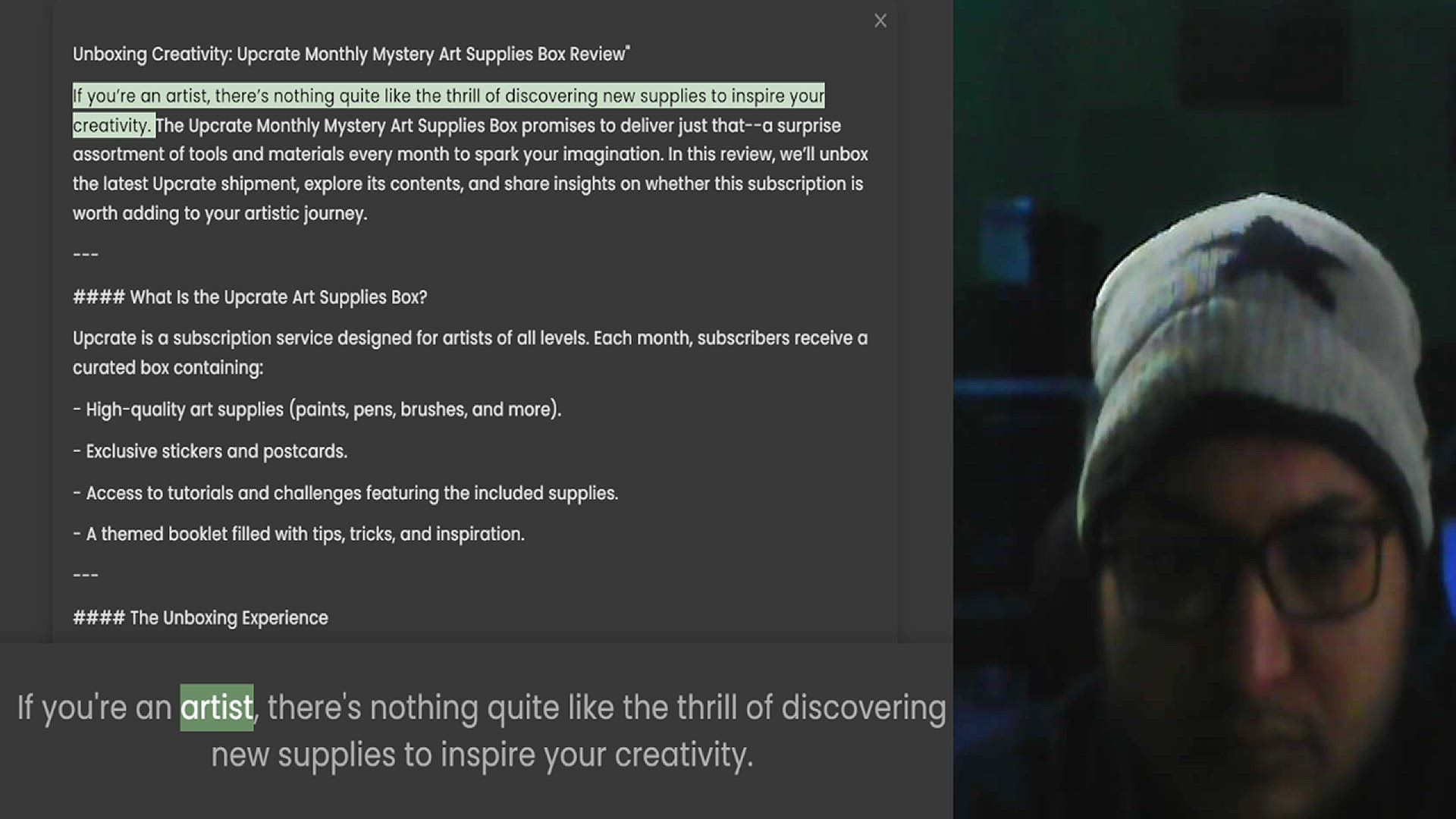Click bullet 'High-quality art supplies'
This screenshot has height=819, width=1456.
[x=317, y=409]
